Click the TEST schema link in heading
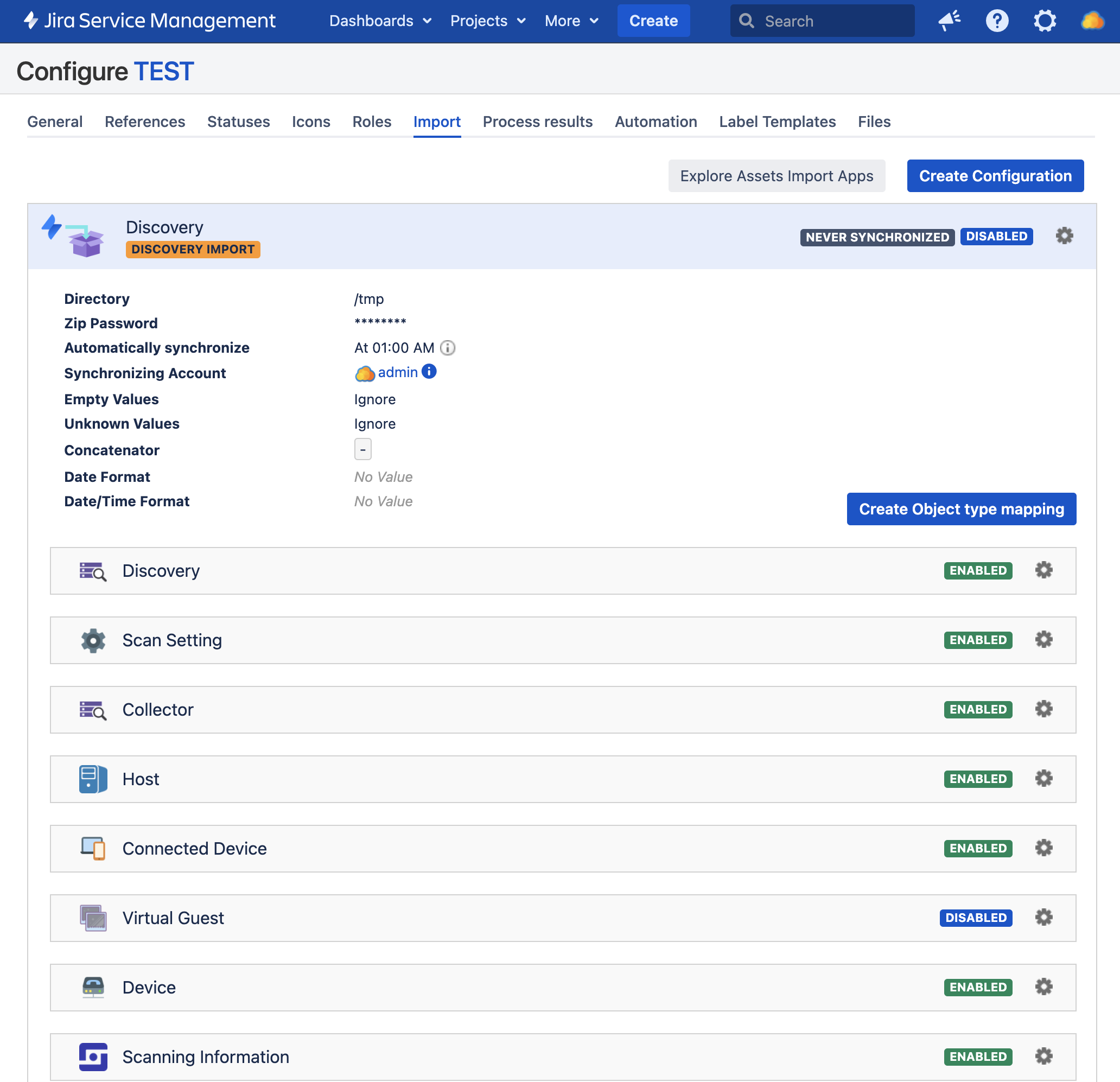The width and height of the screenshot is (1120, 1082). [x=164, y=72]
